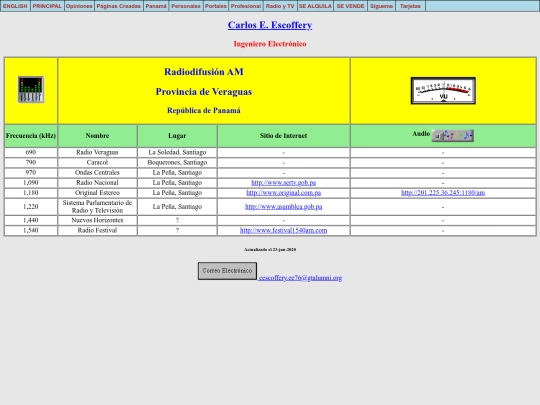
Task: Open the Portales menu
Action: click(x=216, y=6)
